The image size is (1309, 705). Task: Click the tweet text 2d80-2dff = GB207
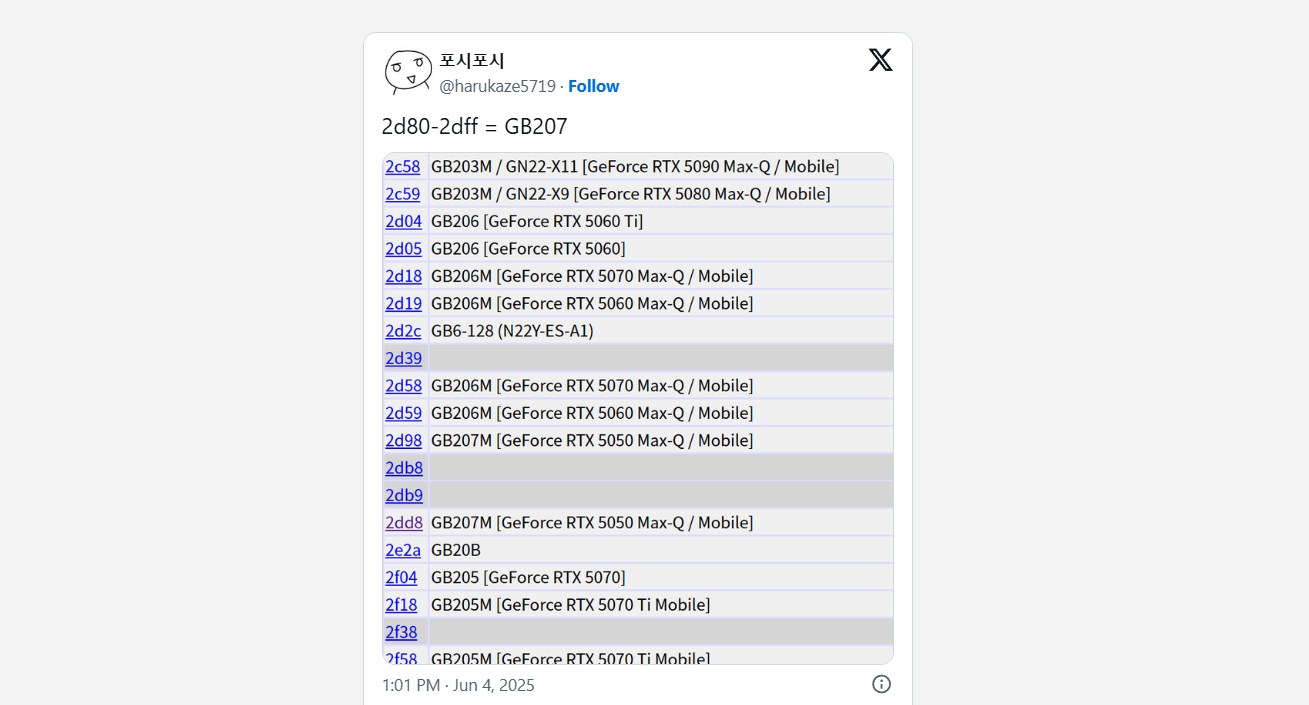[474, 126]
